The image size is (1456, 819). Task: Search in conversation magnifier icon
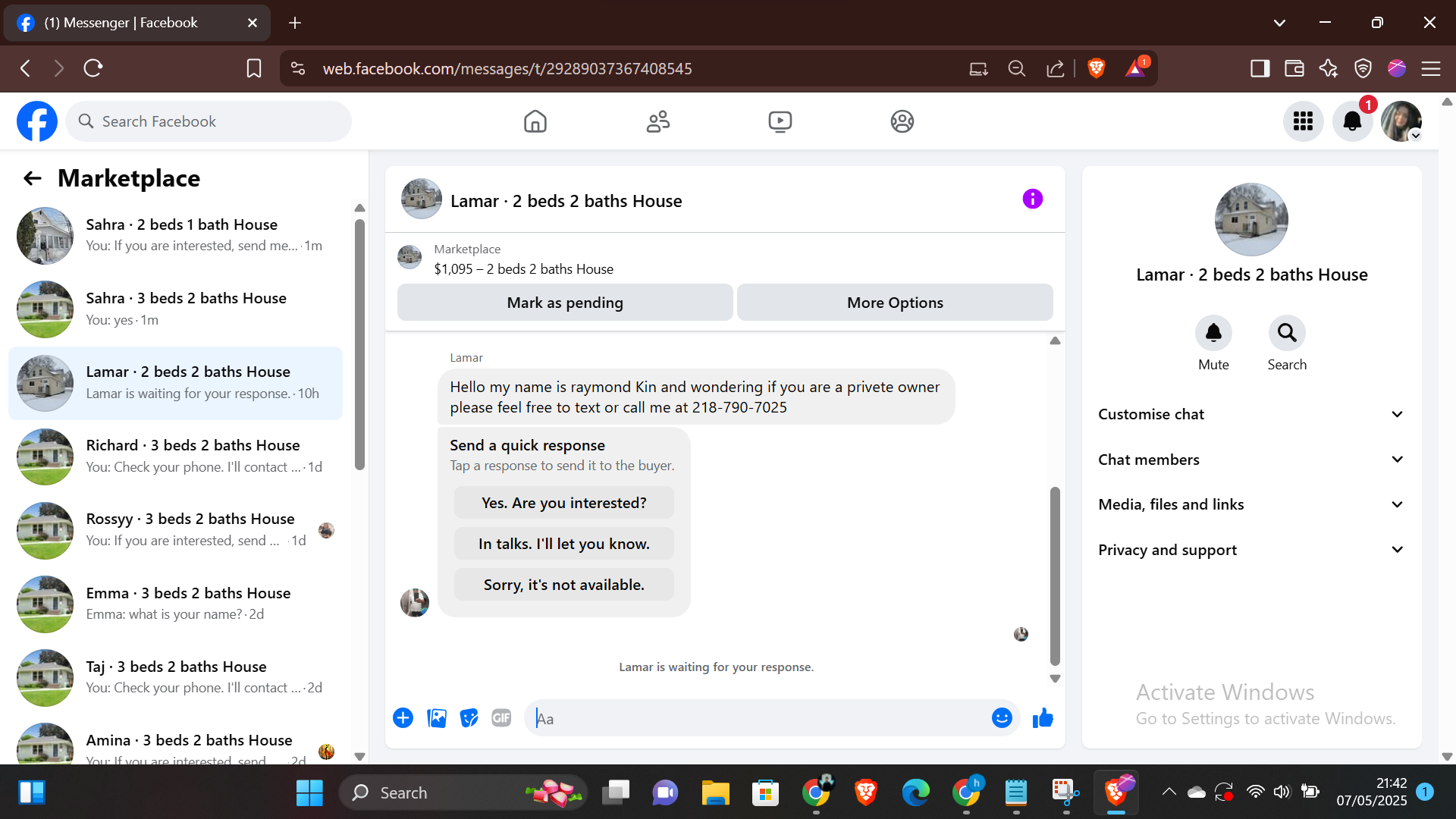point(1286,333)
